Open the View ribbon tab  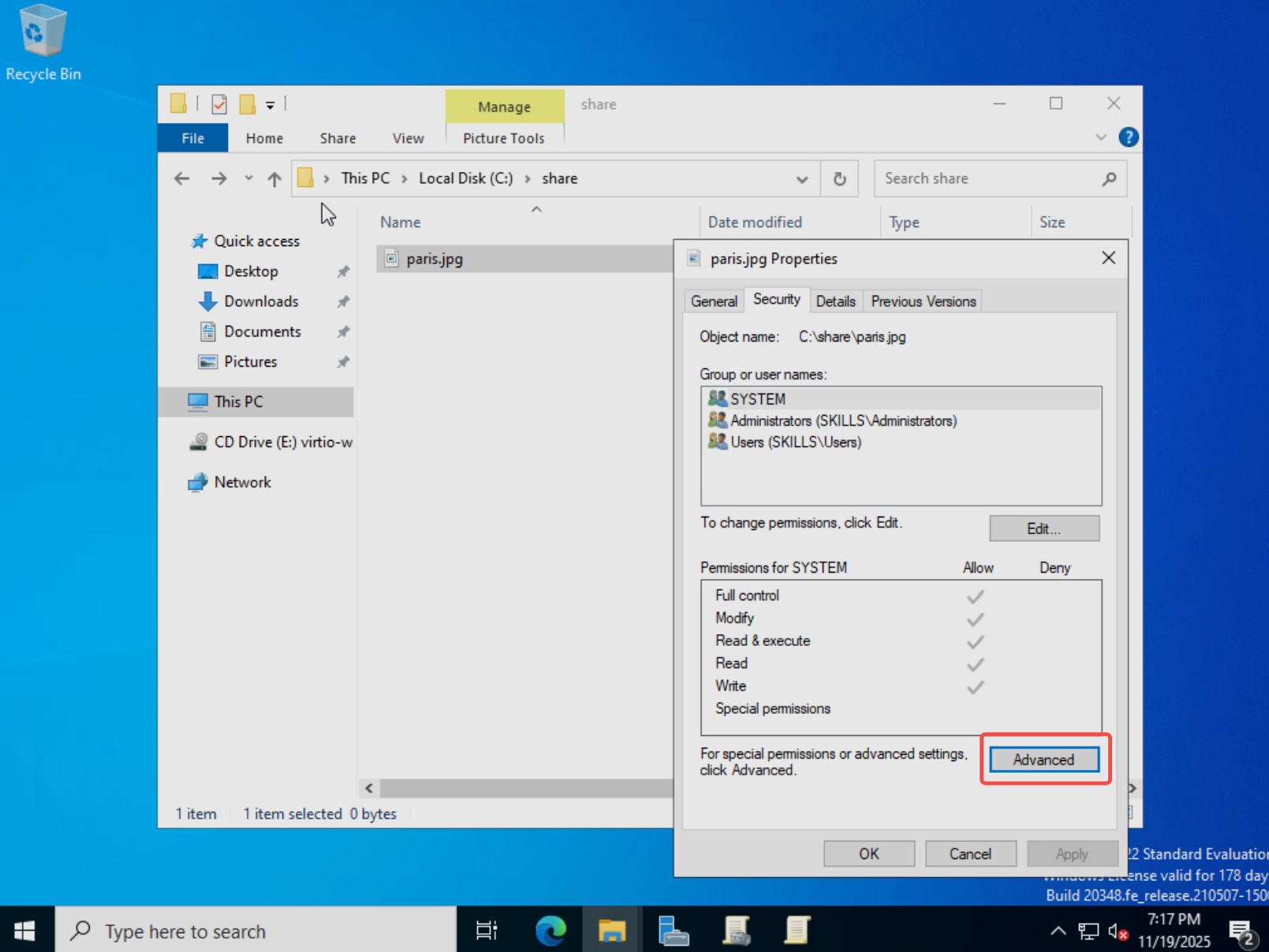408,138
